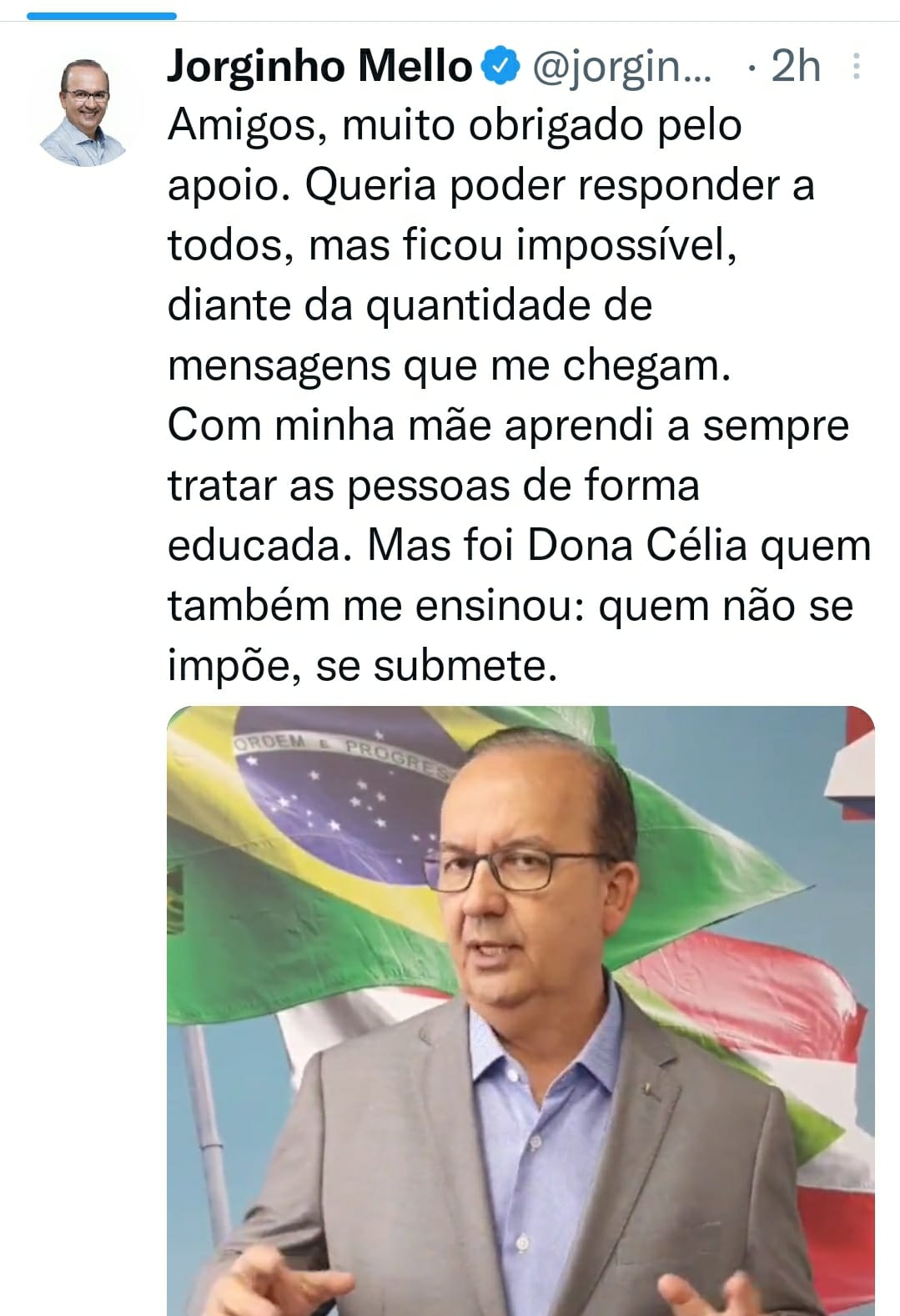
Task: Click the 'mensagens que me chegam' line
Action: [449, 367]
